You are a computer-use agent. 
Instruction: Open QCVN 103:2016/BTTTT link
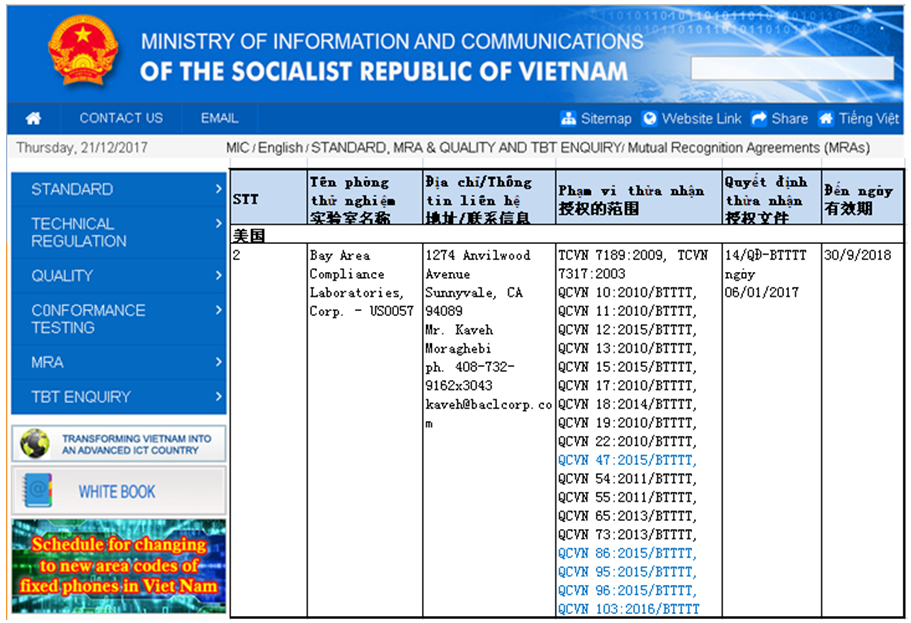[629, 609]
